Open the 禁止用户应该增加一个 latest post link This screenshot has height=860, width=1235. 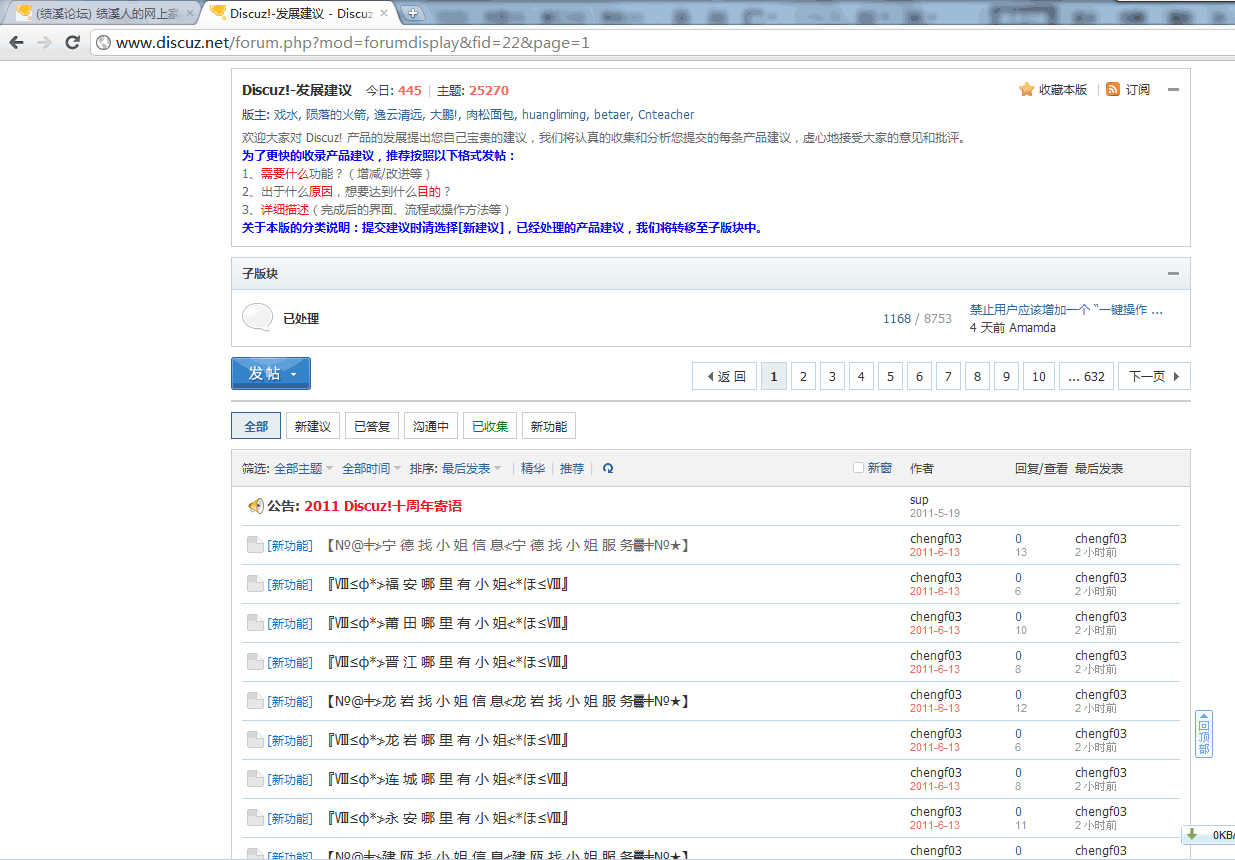1066,310
